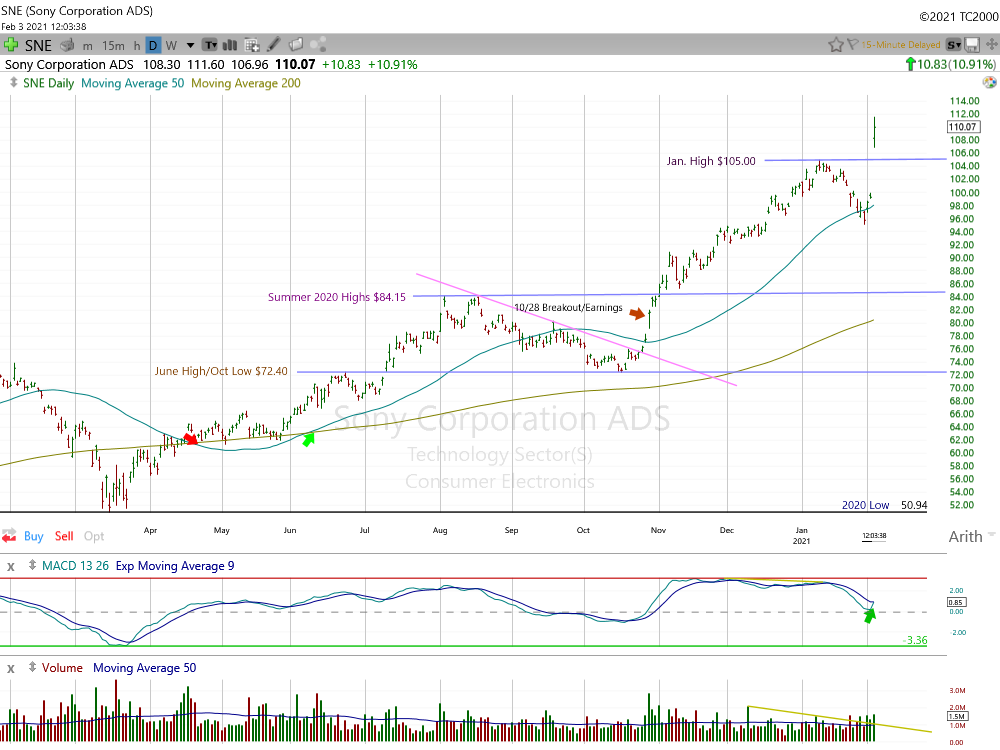Screen dimensions: 1000x750
Task: Click the Volume pane reorder arrows
Action: (x=32, y=667)
